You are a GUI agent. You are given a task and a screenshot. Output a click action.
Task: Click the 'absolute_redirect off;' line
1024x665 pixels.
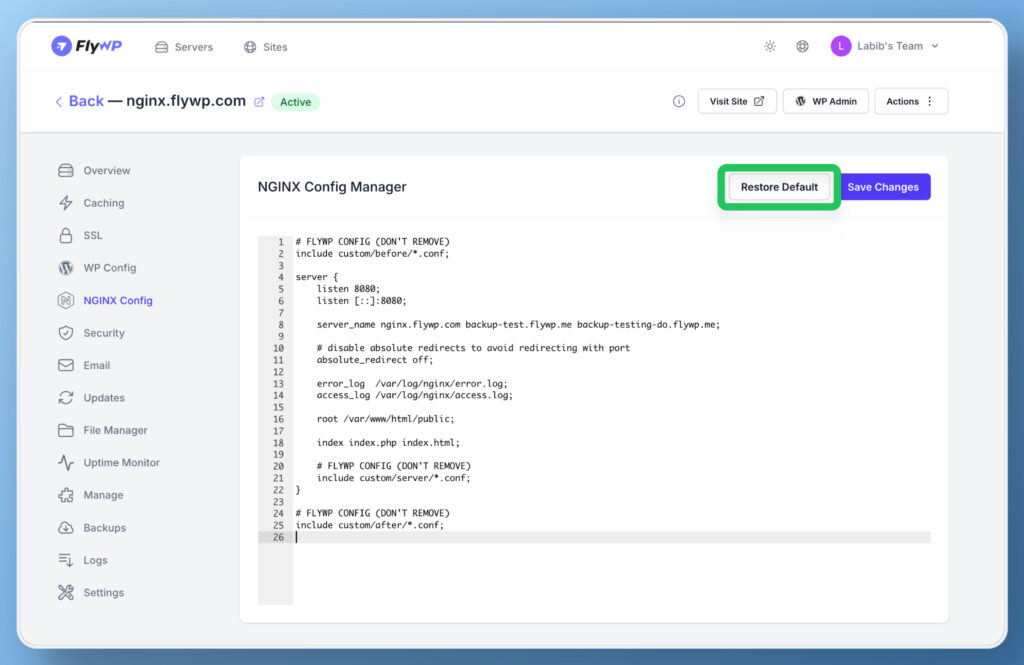pyautogui.click(x=375, y=360)
